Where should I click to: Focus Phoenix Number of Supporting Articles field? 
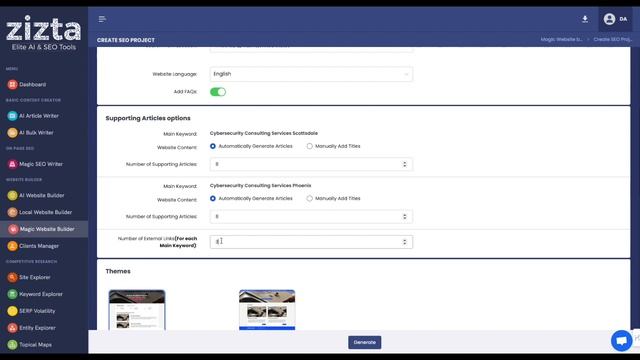click(311, 217)
